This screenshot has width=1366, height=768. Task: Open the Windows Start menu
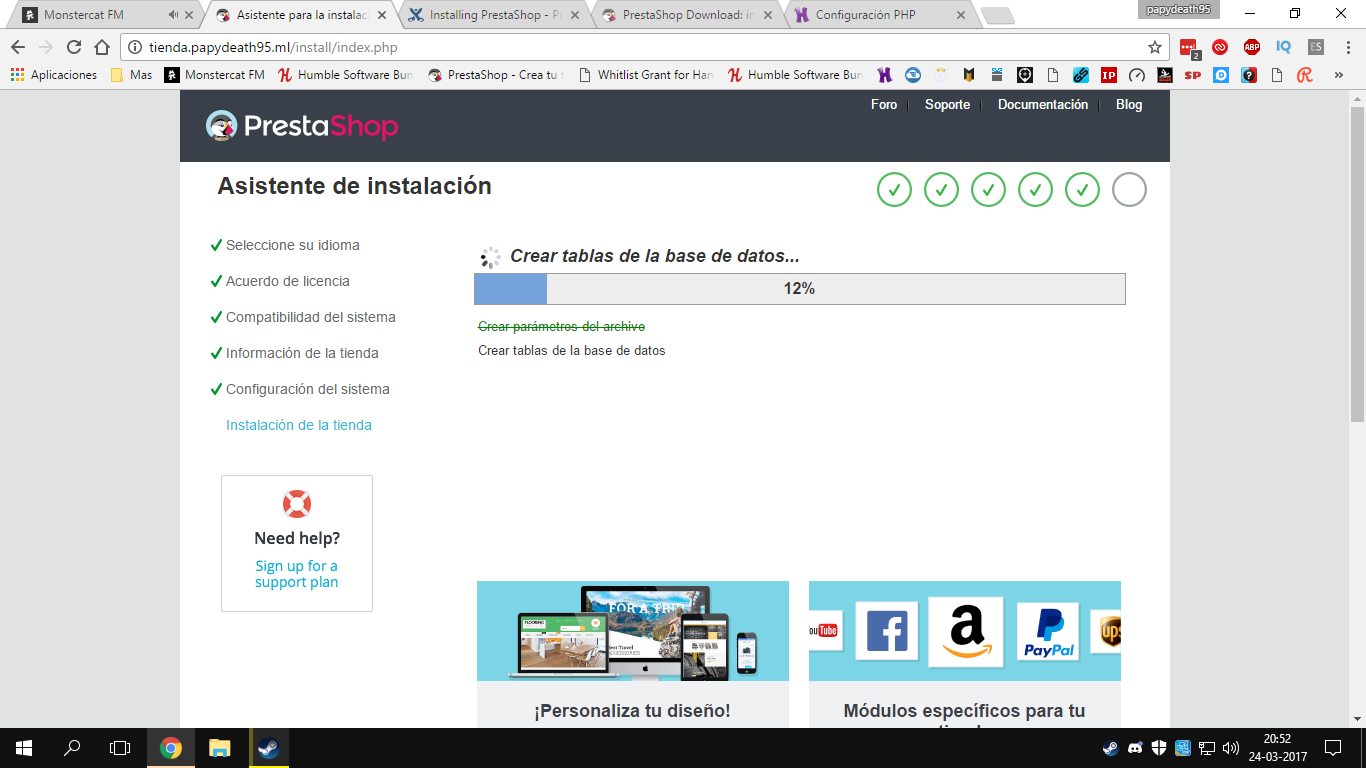coord(23,748)
